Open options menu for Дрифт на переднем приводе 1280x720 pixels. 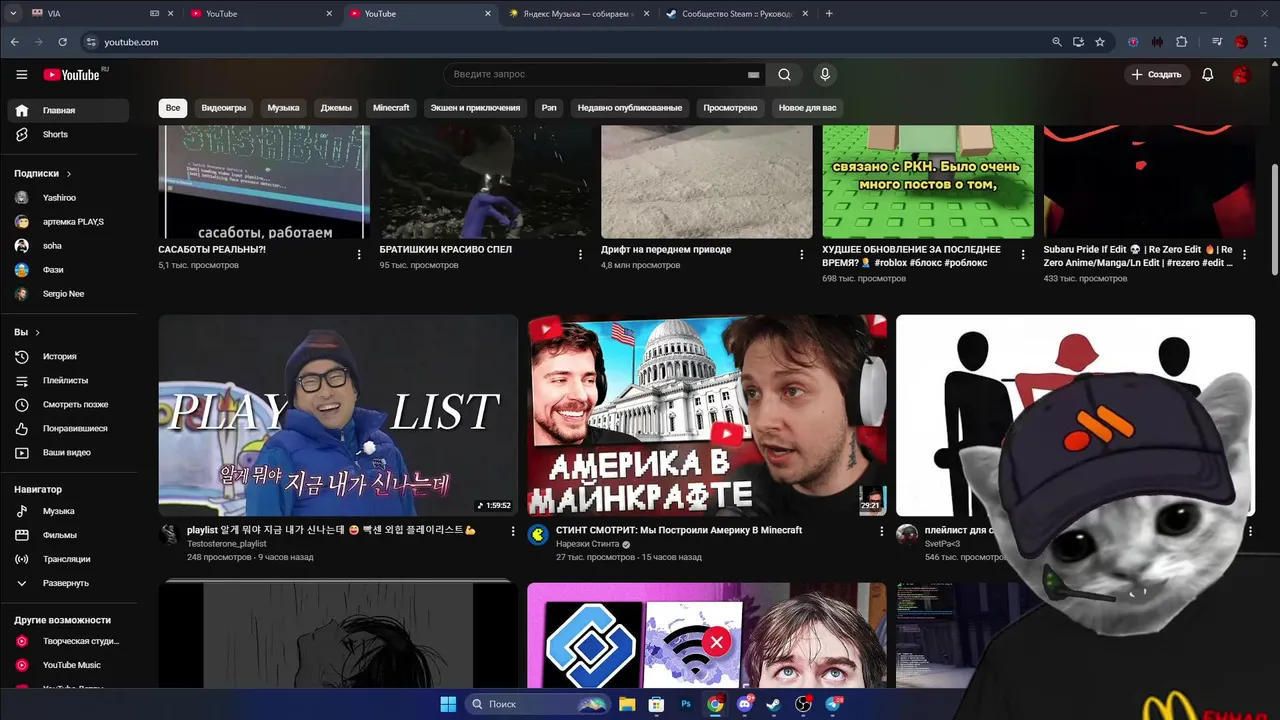[x=802, y=255]
